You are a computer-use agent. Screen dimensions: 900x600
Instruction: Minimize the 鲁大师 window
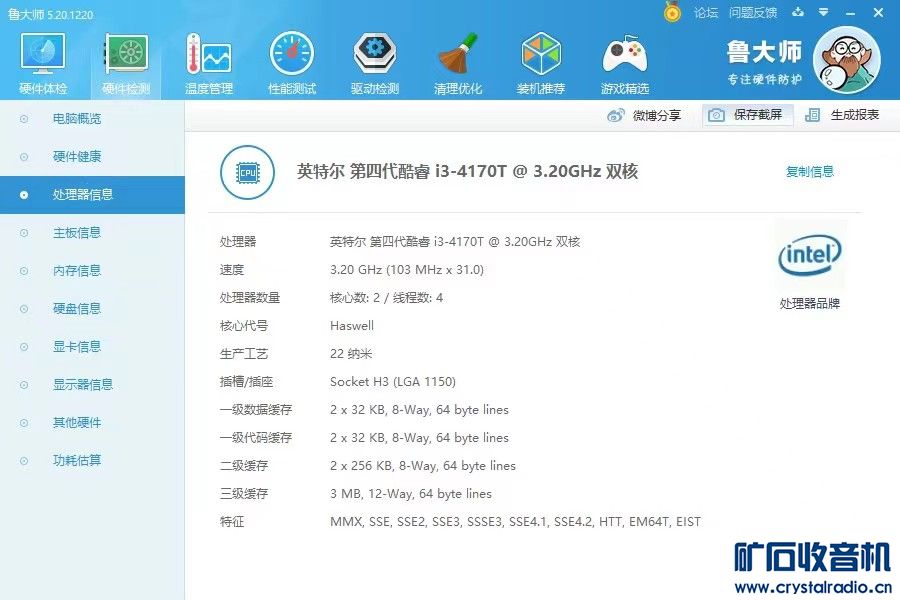(x=851, y=13)
